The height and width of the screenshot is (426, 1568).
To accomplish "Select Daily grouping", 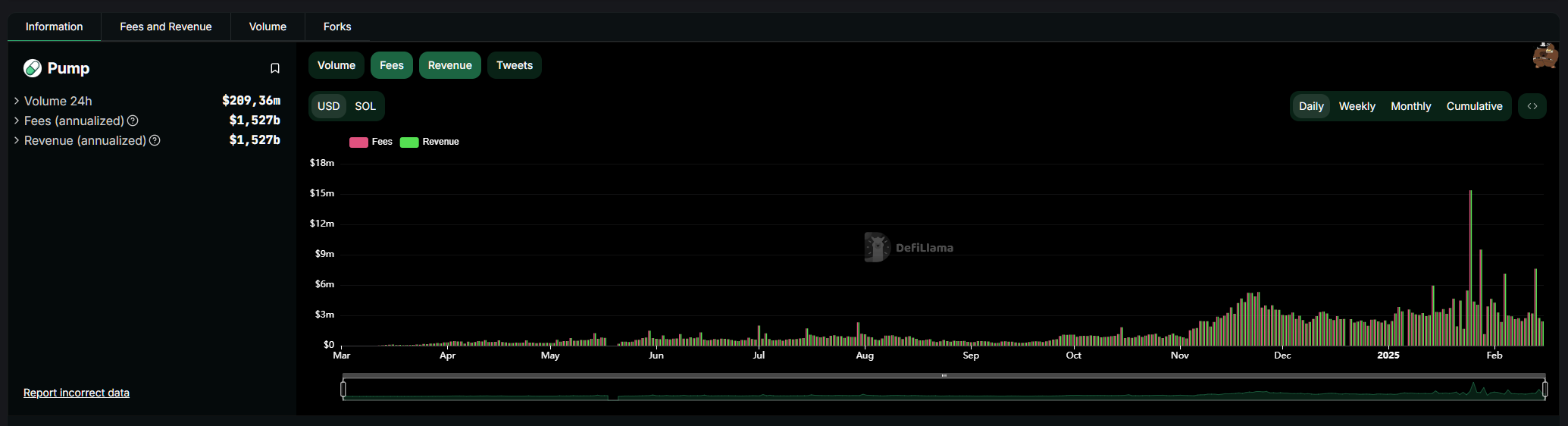I will 1311,106.
